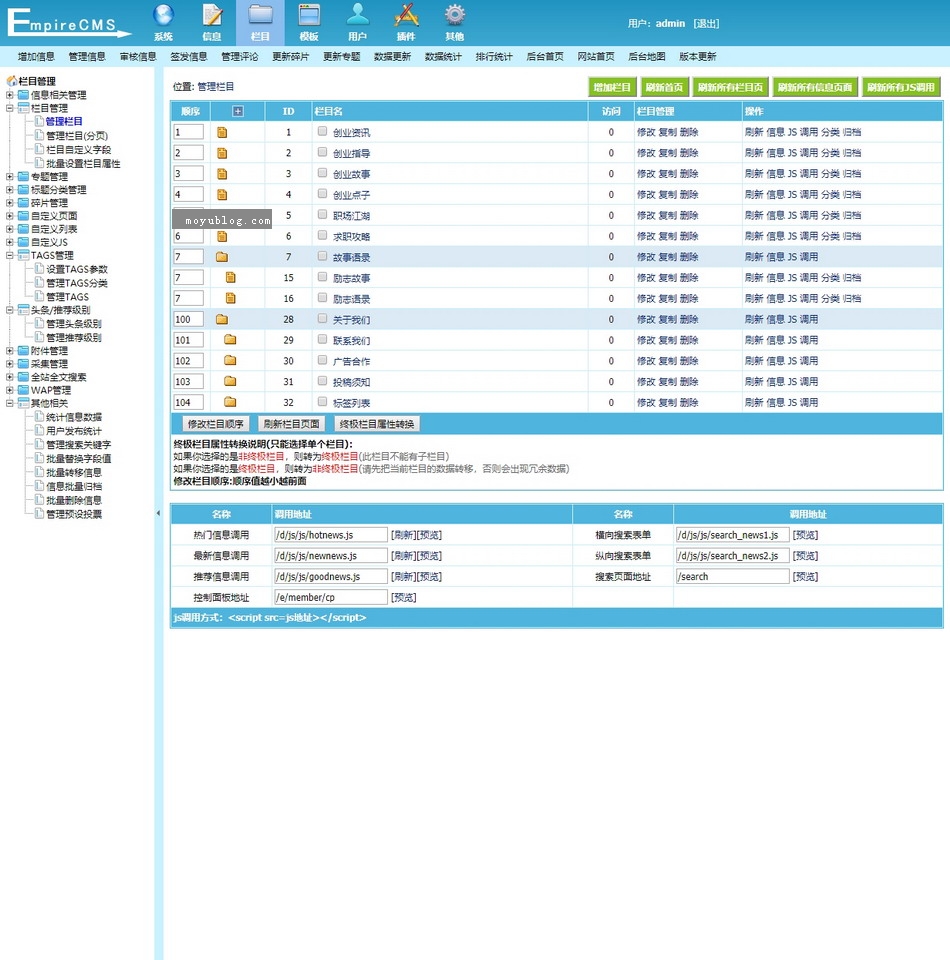Click the 修改栏目顺序 button
Screen dimensions: 950x960
pyautogui.click(x=215, y=424)
